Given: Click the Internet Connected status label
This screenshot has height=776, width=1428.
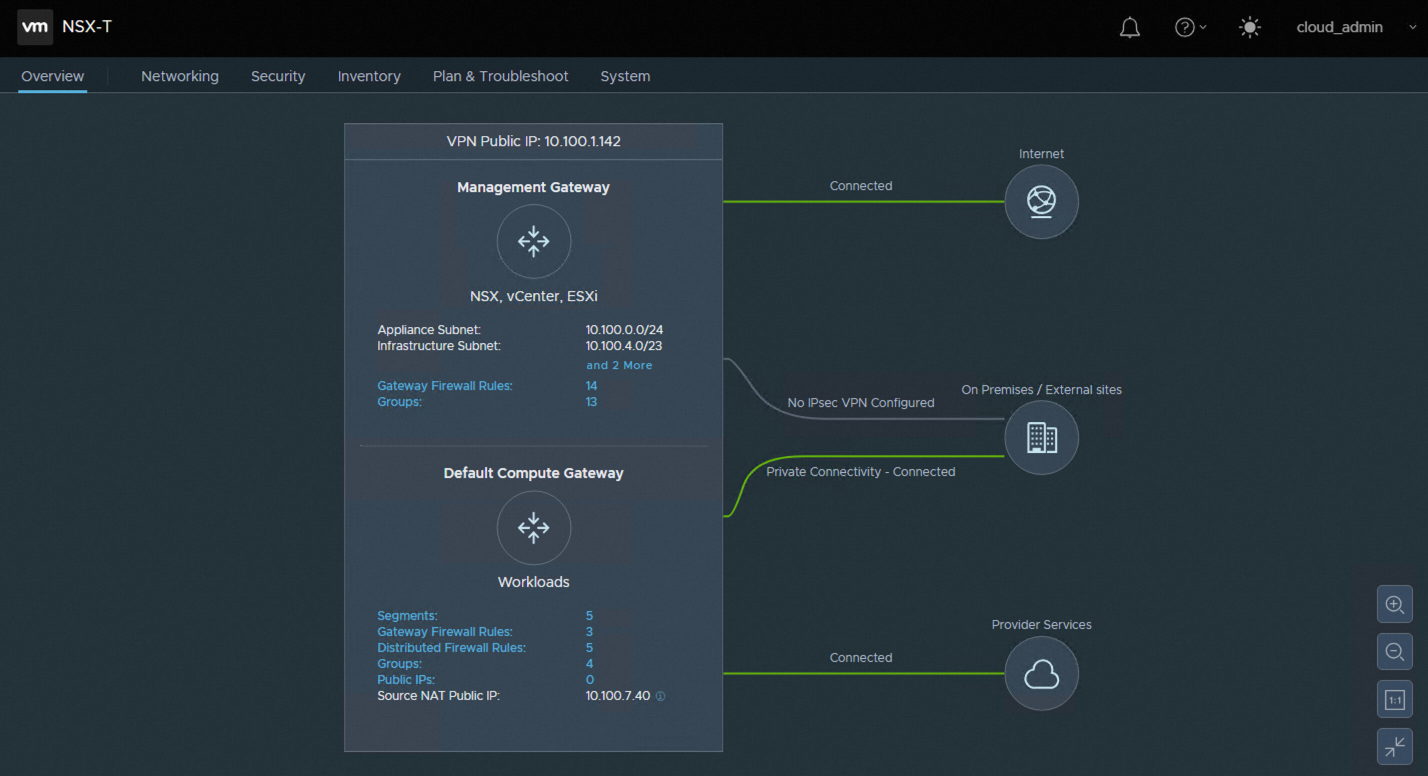Looking at the screenshot, I should click(861, 186).
